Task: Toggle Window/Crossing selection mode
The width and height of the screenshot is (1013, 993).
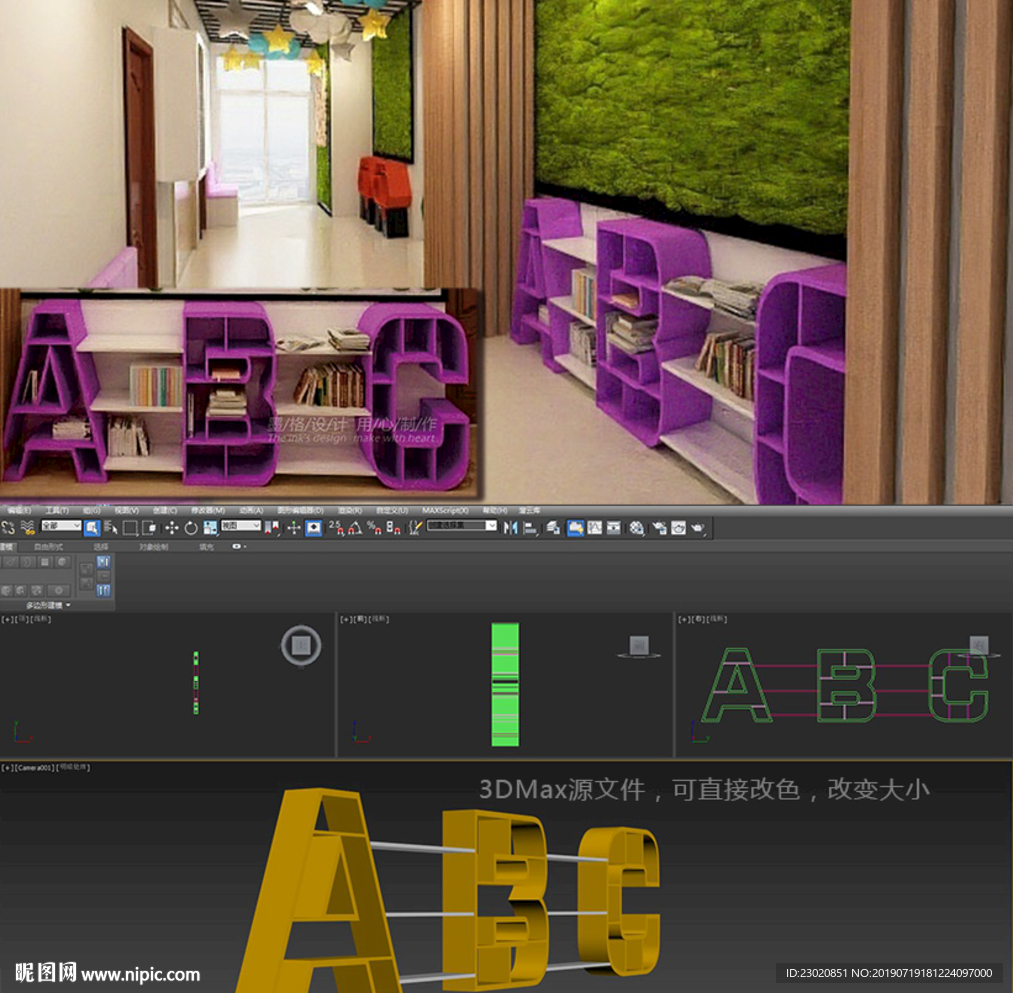Action: pos(149,528)
